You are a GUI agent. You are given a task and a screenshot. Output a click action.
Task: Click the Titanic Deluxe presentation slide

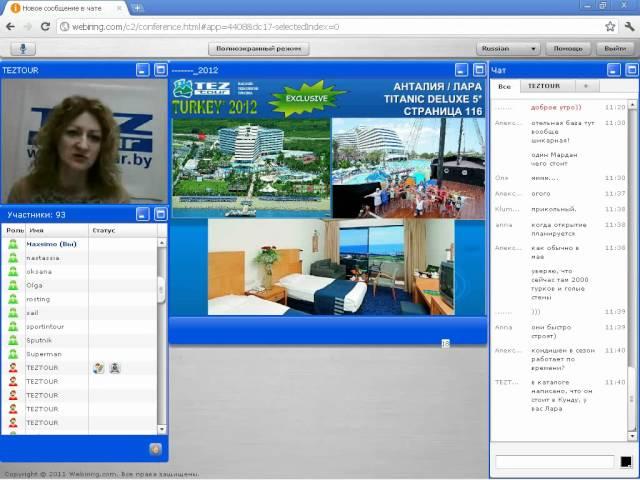(x=328, y=198)
